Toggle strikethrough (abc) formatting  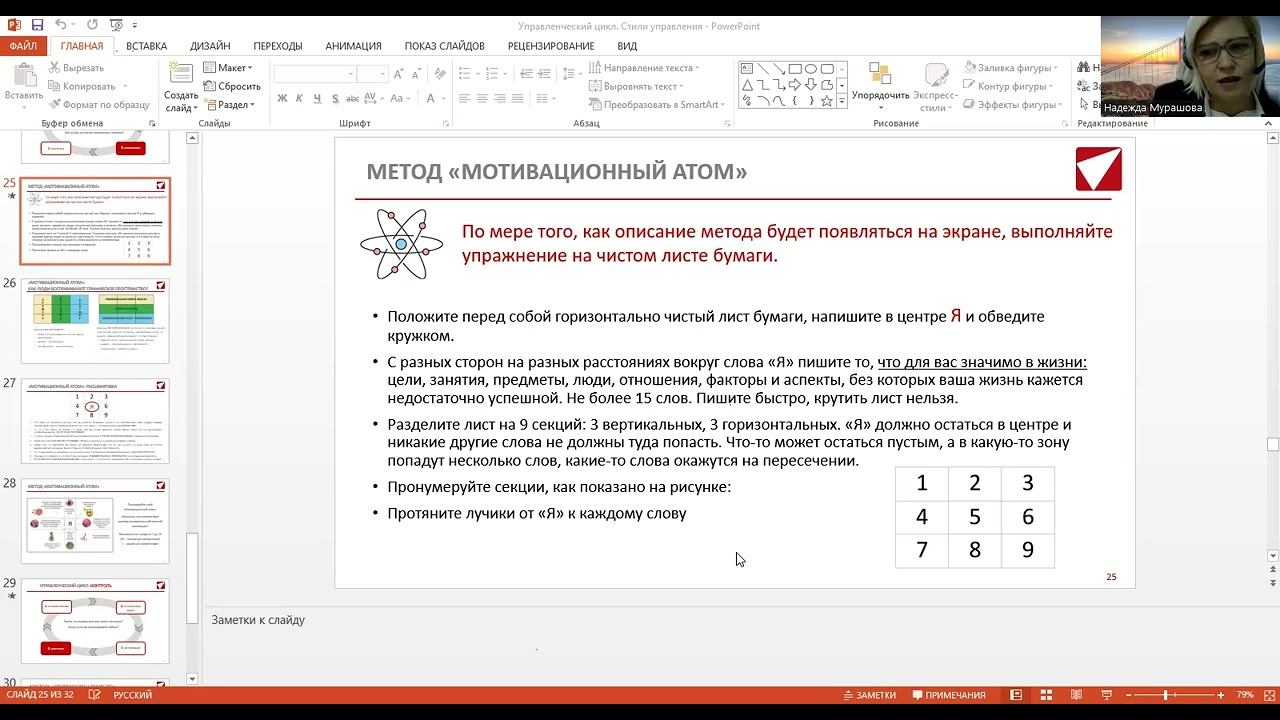click(355, 98)
